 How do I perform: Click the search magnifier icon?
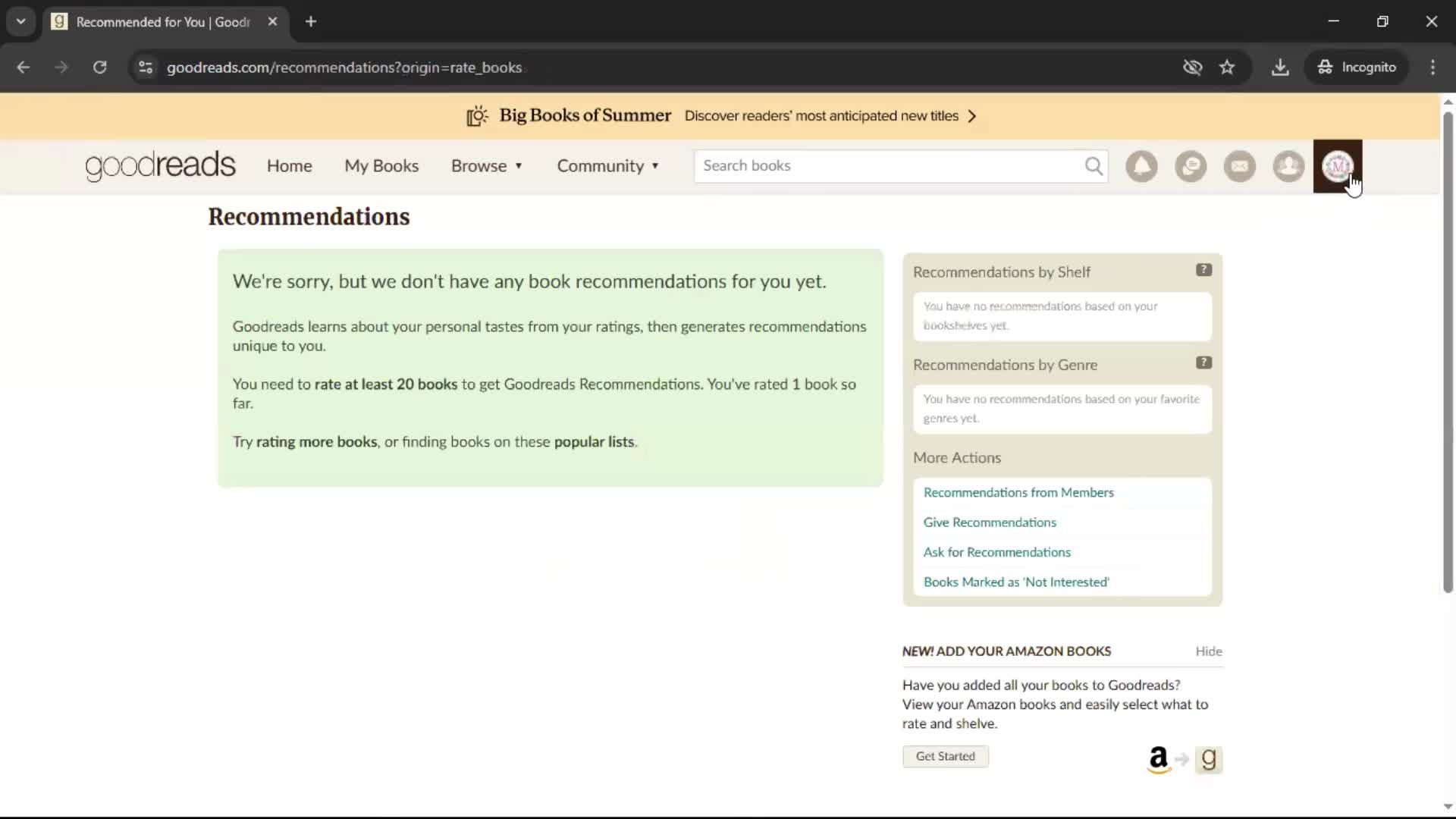pos(1094,166)
